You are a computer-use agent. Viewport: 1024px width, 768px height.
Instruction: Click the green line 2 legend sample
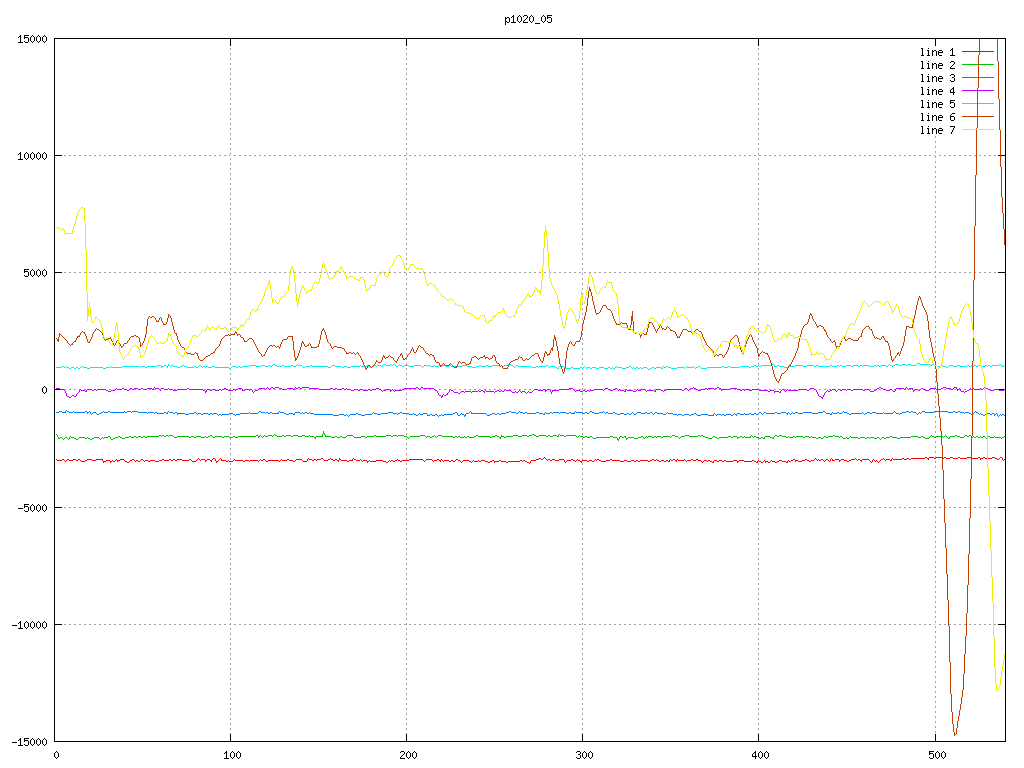(978, 65)
